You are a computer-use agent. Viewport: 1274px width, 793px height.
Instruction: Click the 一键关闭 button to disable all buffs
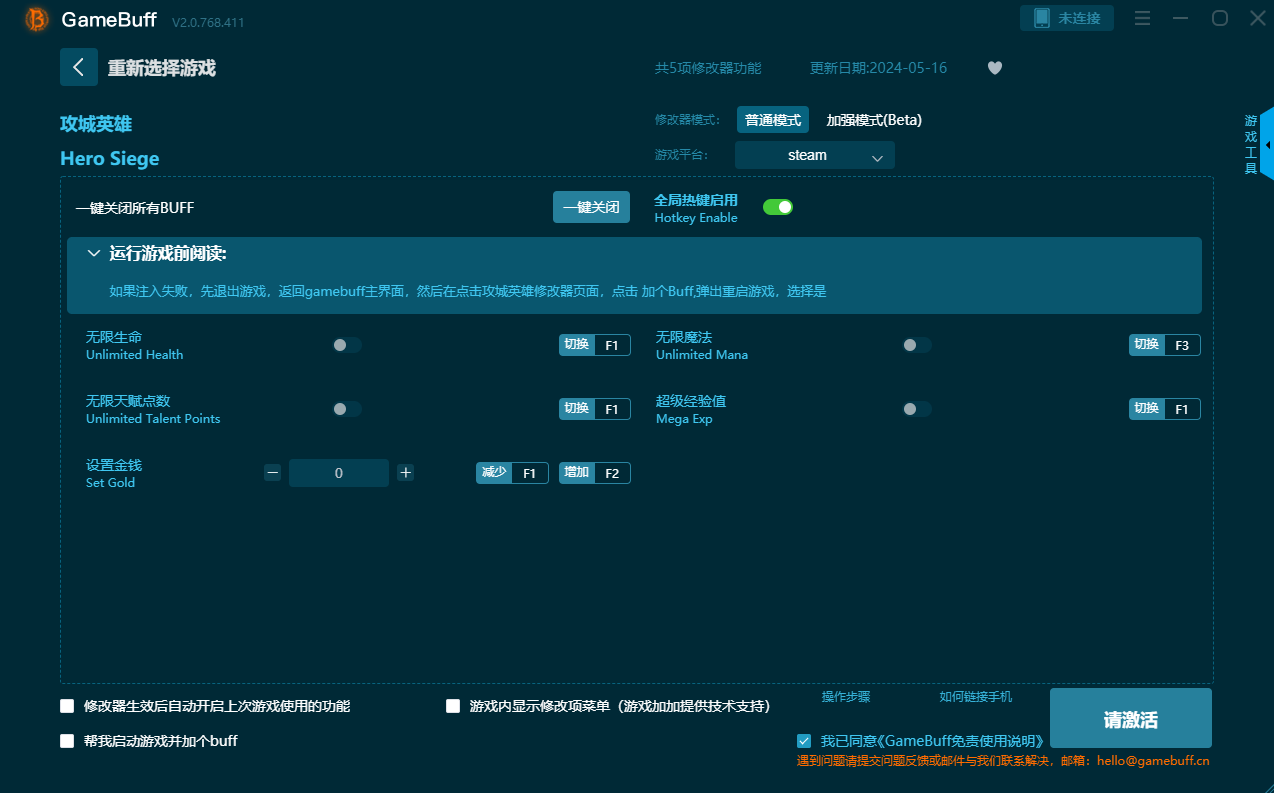point(591,207)
